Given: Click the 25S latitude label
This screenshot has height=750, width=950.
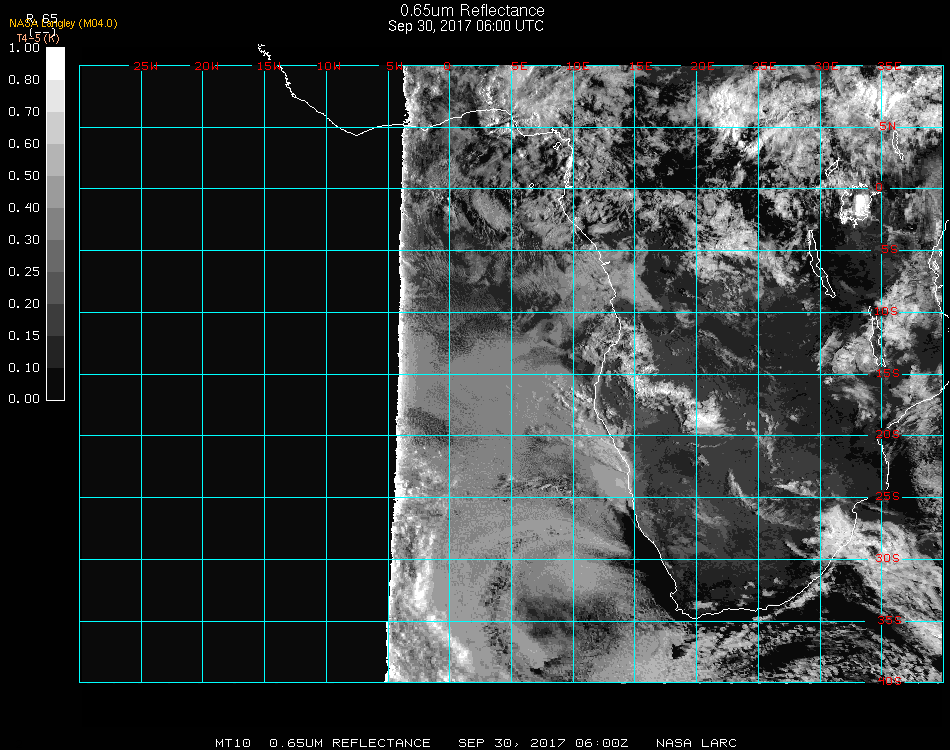Looking at the screenshot, I should tap(888, 496).
